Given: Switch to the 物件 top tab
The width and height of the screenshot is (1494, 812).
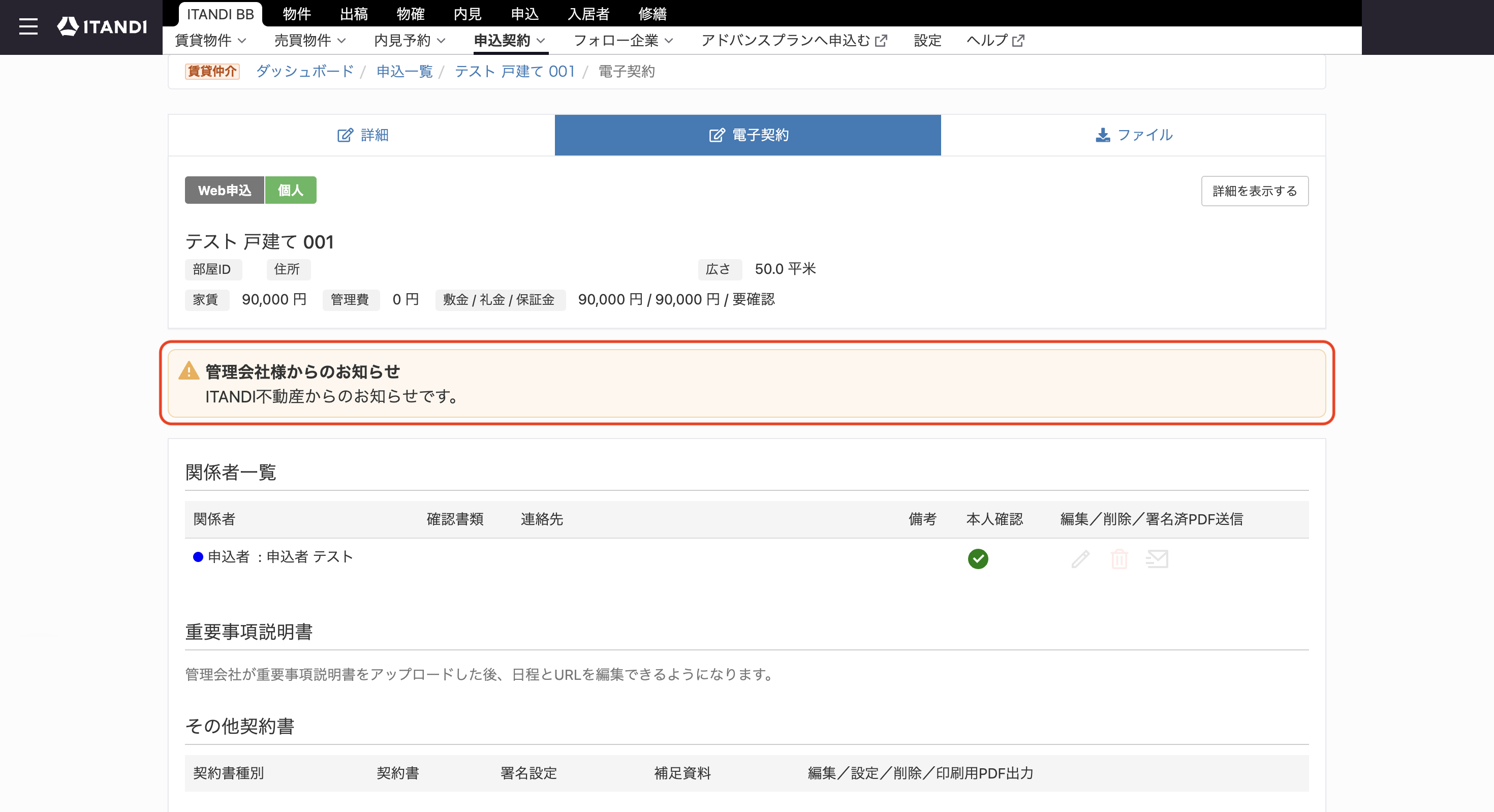Looking at the screenshot, I should tap(297, 14).
